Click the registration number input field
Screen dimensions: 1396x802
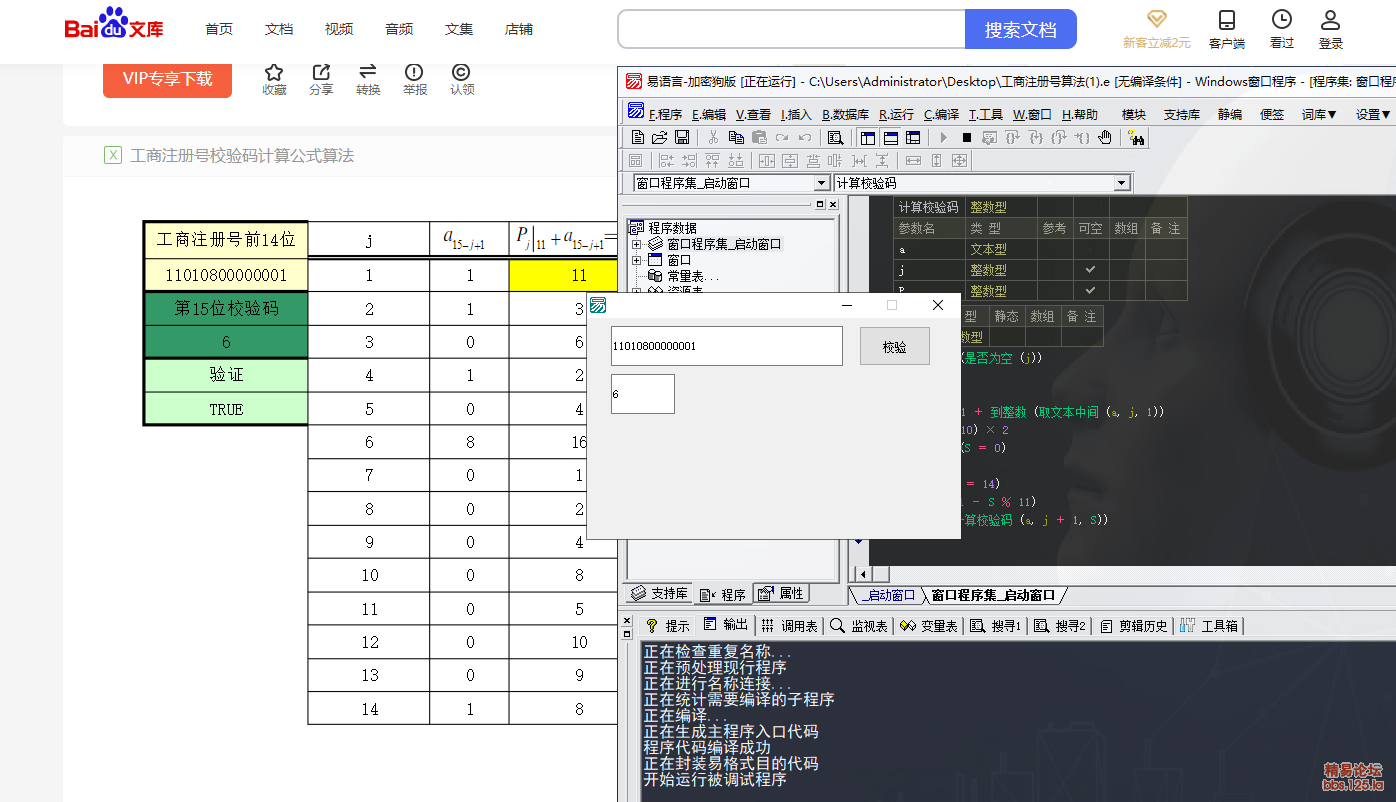[726, 346]
